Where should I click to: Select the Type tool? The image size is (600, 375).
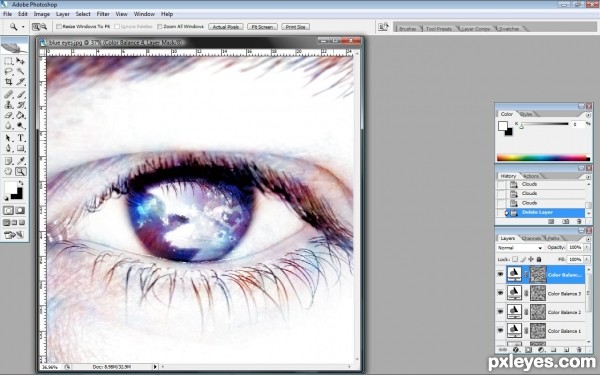coord(20,138)
